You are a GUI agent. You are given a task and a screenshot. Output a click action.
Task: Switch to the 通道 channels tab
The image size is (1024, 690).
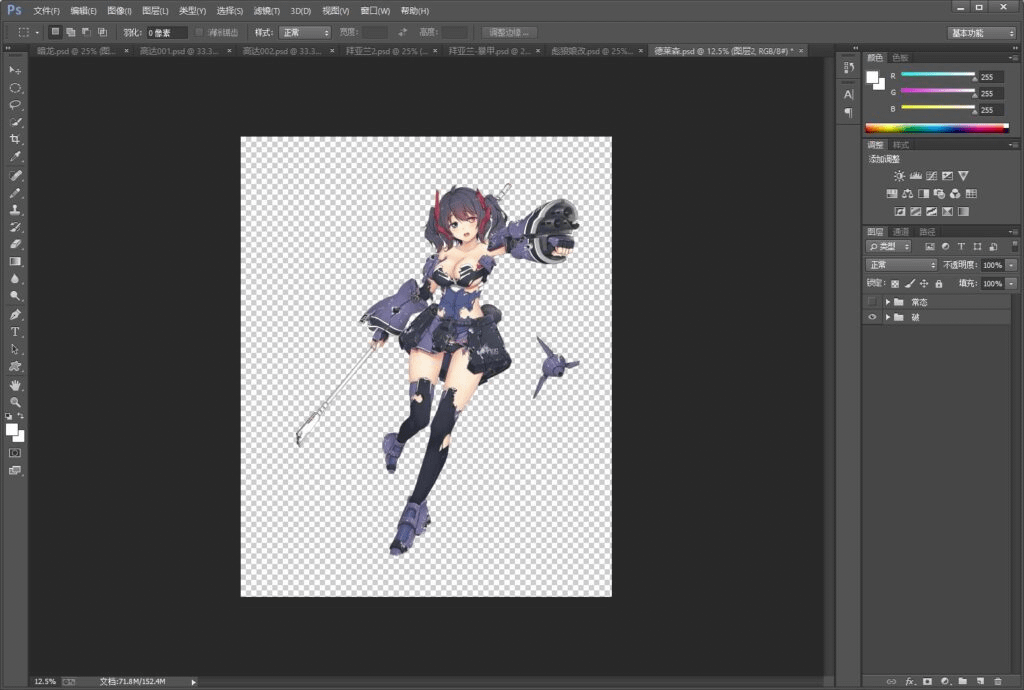coord(901,232)
